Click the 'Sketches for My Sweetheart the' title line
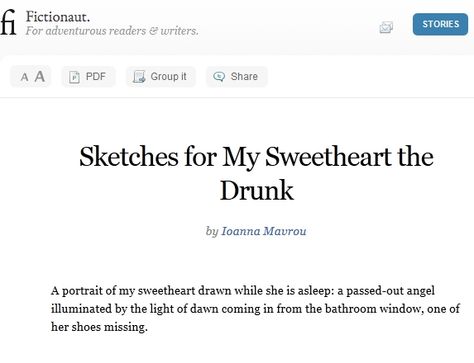Viewport: 474px width, 363px height. (x=256, y=156)
